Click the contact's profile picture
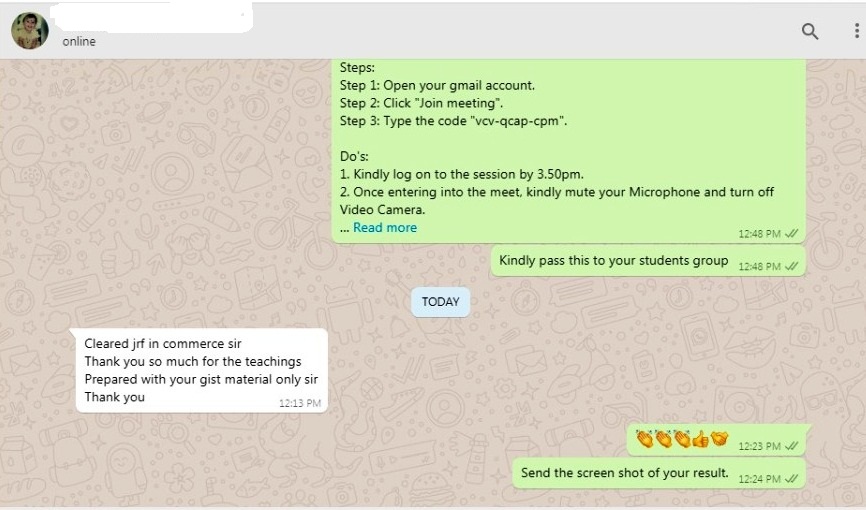866x510 pixels. (x=30, y=31)
